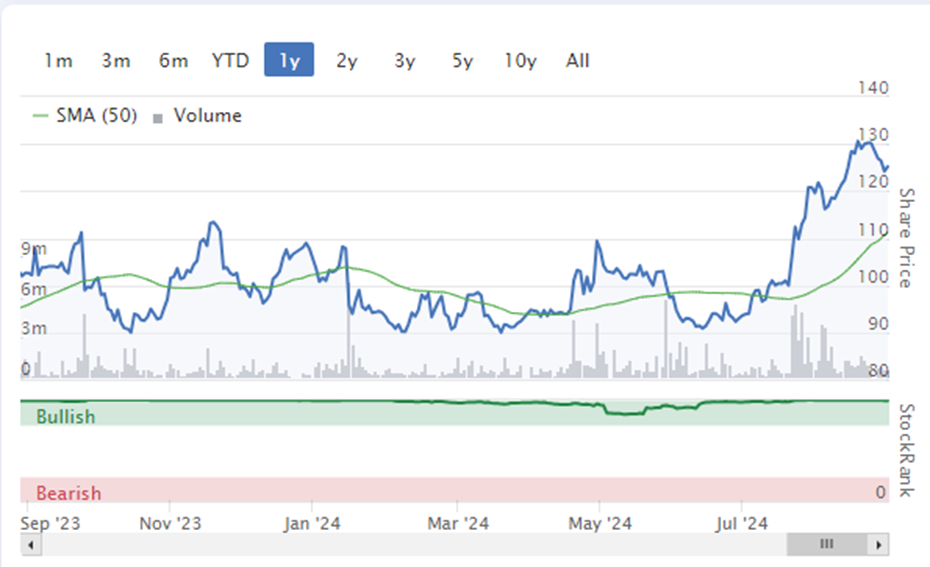Switch chart to 2y range
This screenshot has height=567, width=930.
[x=347, y=60]
